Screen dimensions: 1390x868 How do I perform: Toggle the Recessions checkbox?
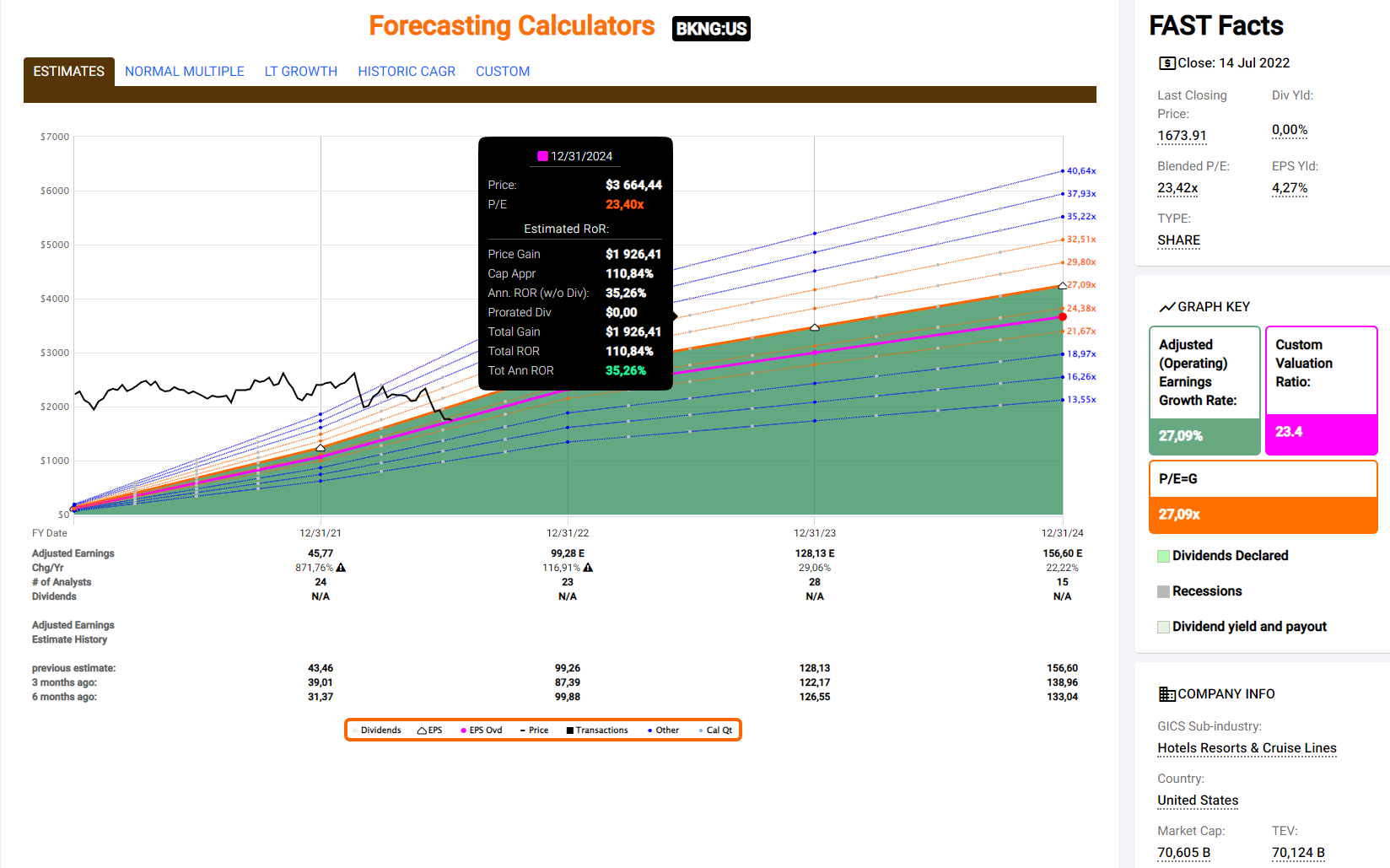click(1163, 591)
